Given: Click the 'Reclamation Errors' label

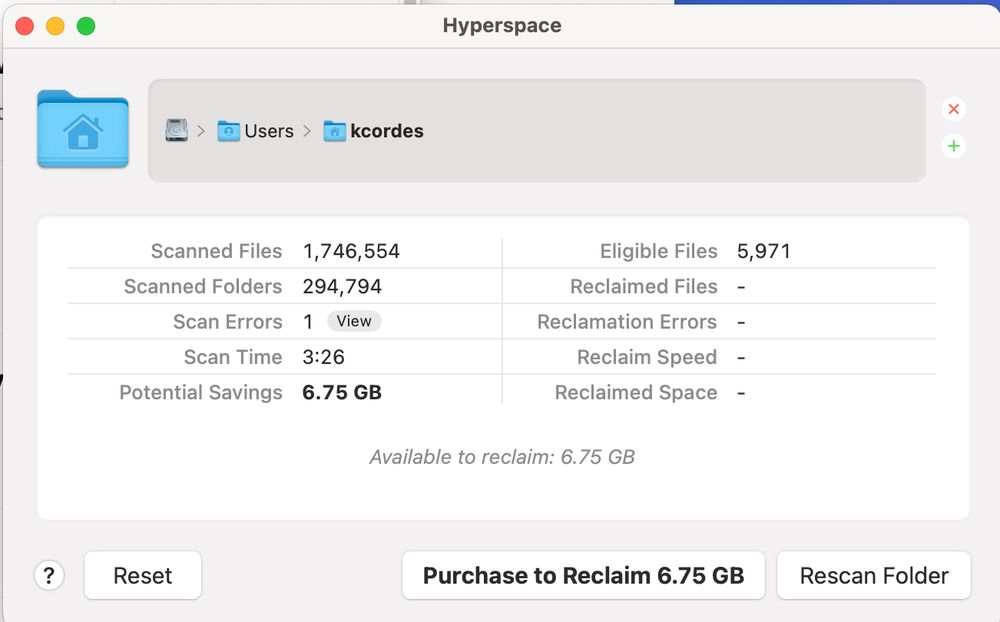Looking at the screenshot, I should tap(627, 322).
